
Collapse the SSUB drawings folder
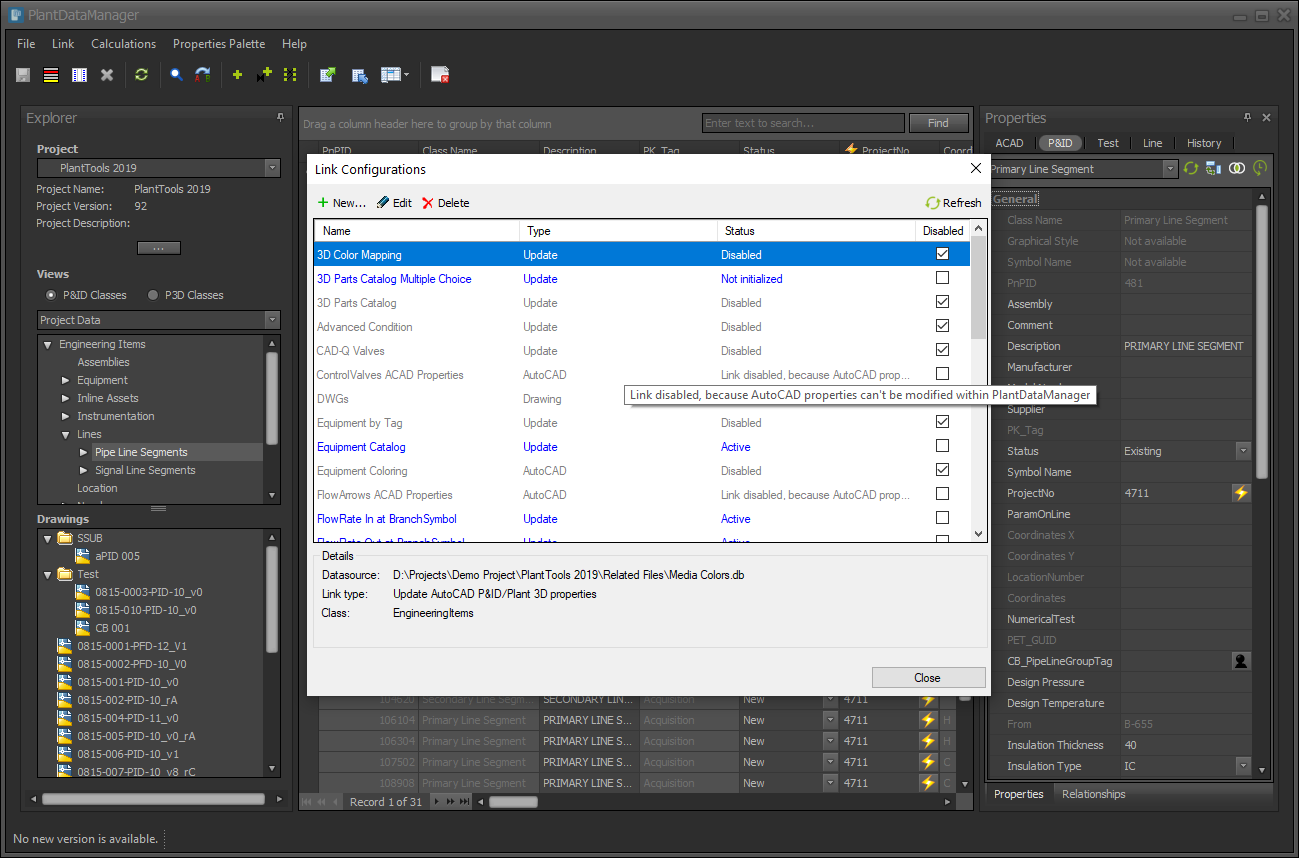48,538
